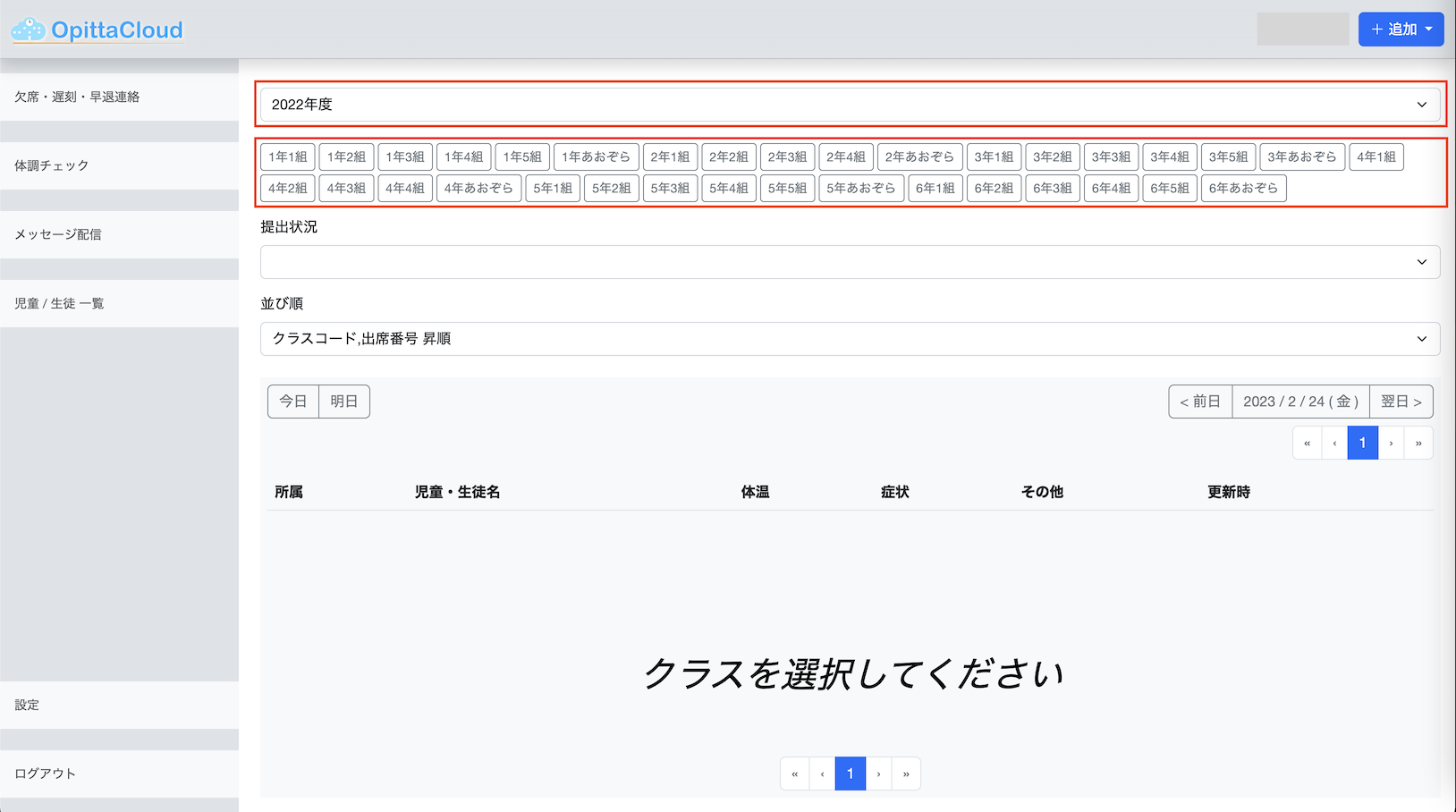Select class 2年あおぞら
The height and width of the screenshot is (812, 1456).
click(920, 157)
